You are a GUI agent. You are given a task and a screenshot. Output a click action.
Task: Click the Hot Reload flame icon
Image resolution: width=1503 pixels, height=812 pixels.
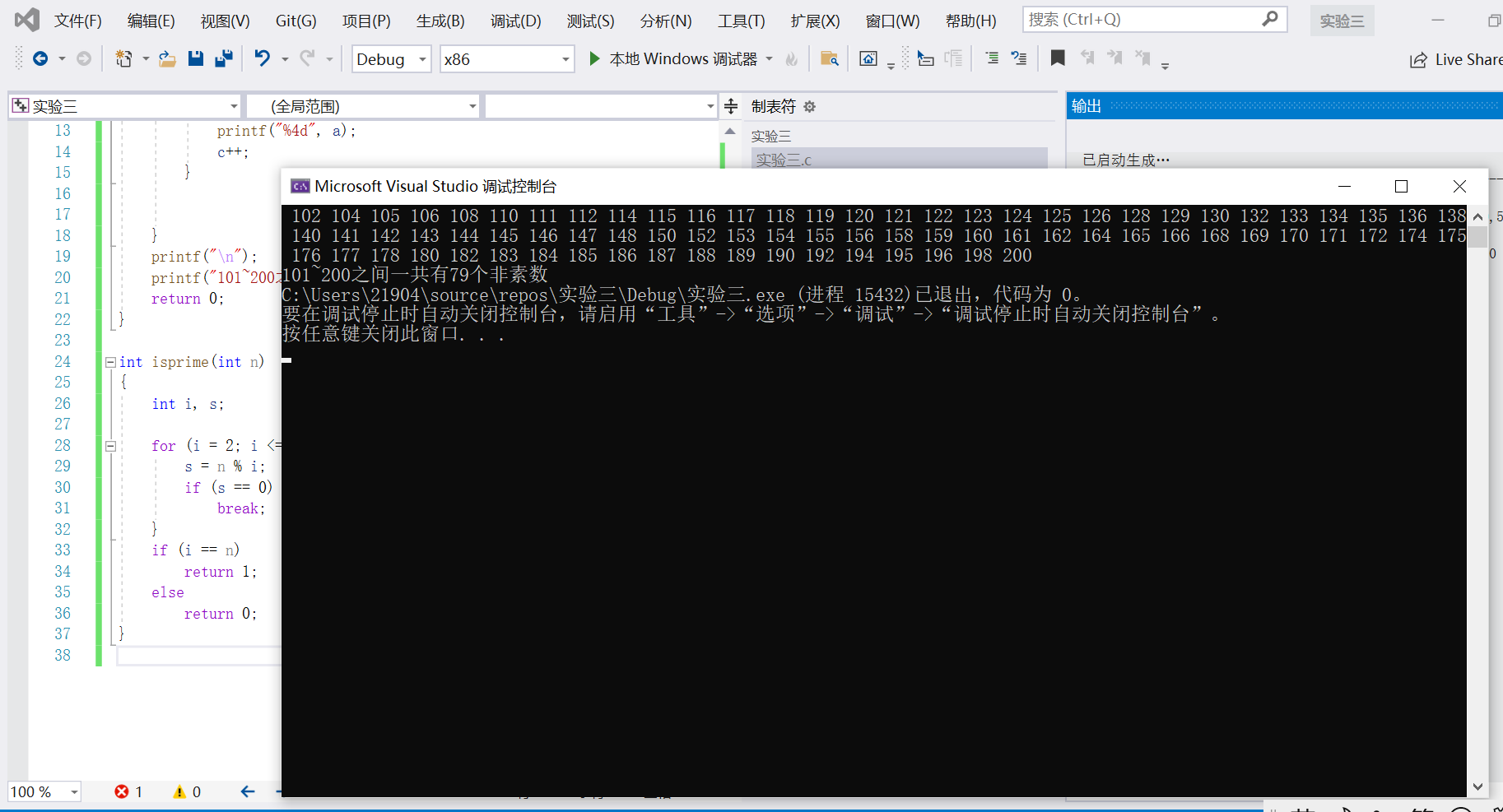pyautogui.click(x=792, y=59)
